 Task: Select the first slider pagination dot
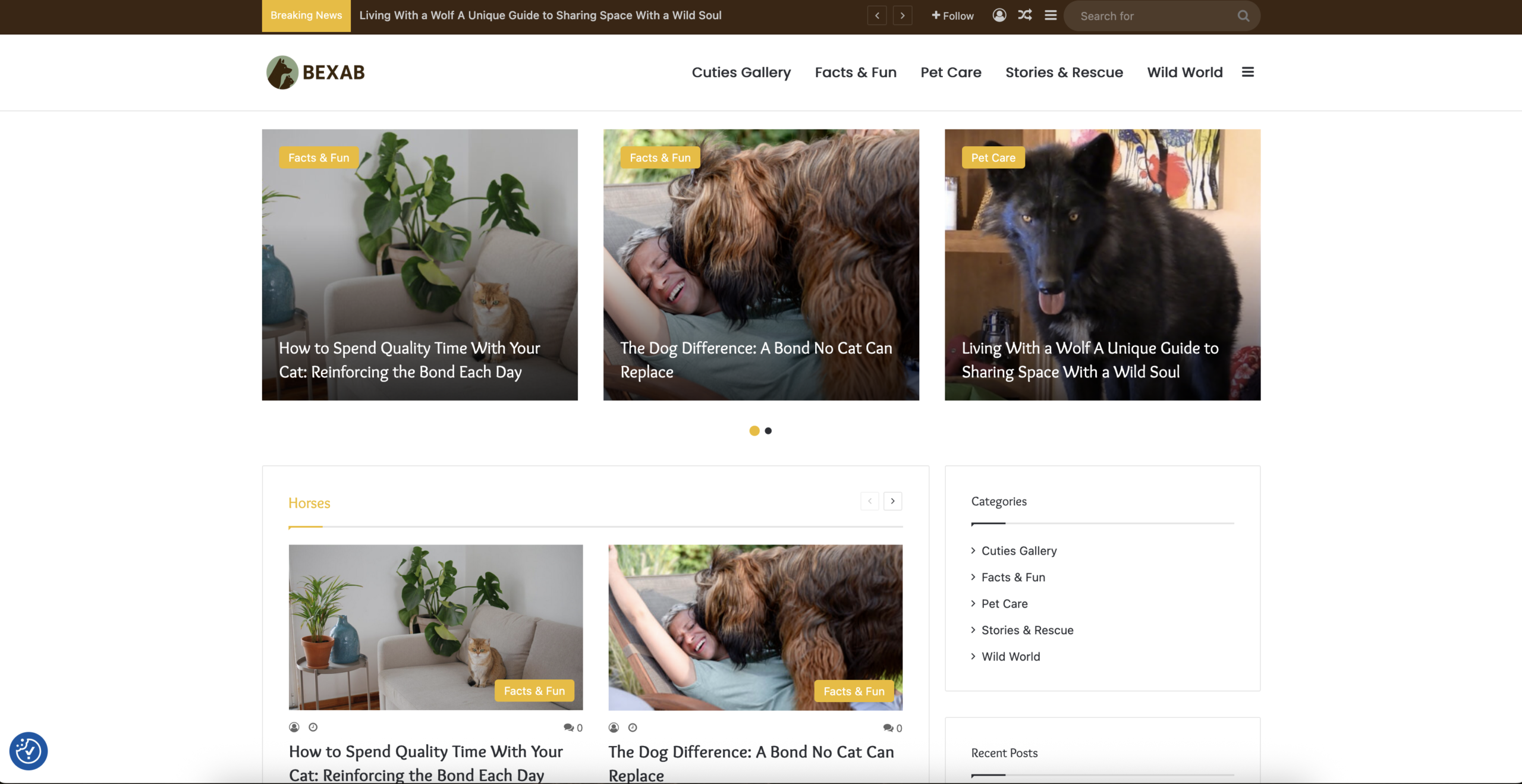(x=754, y=431)
